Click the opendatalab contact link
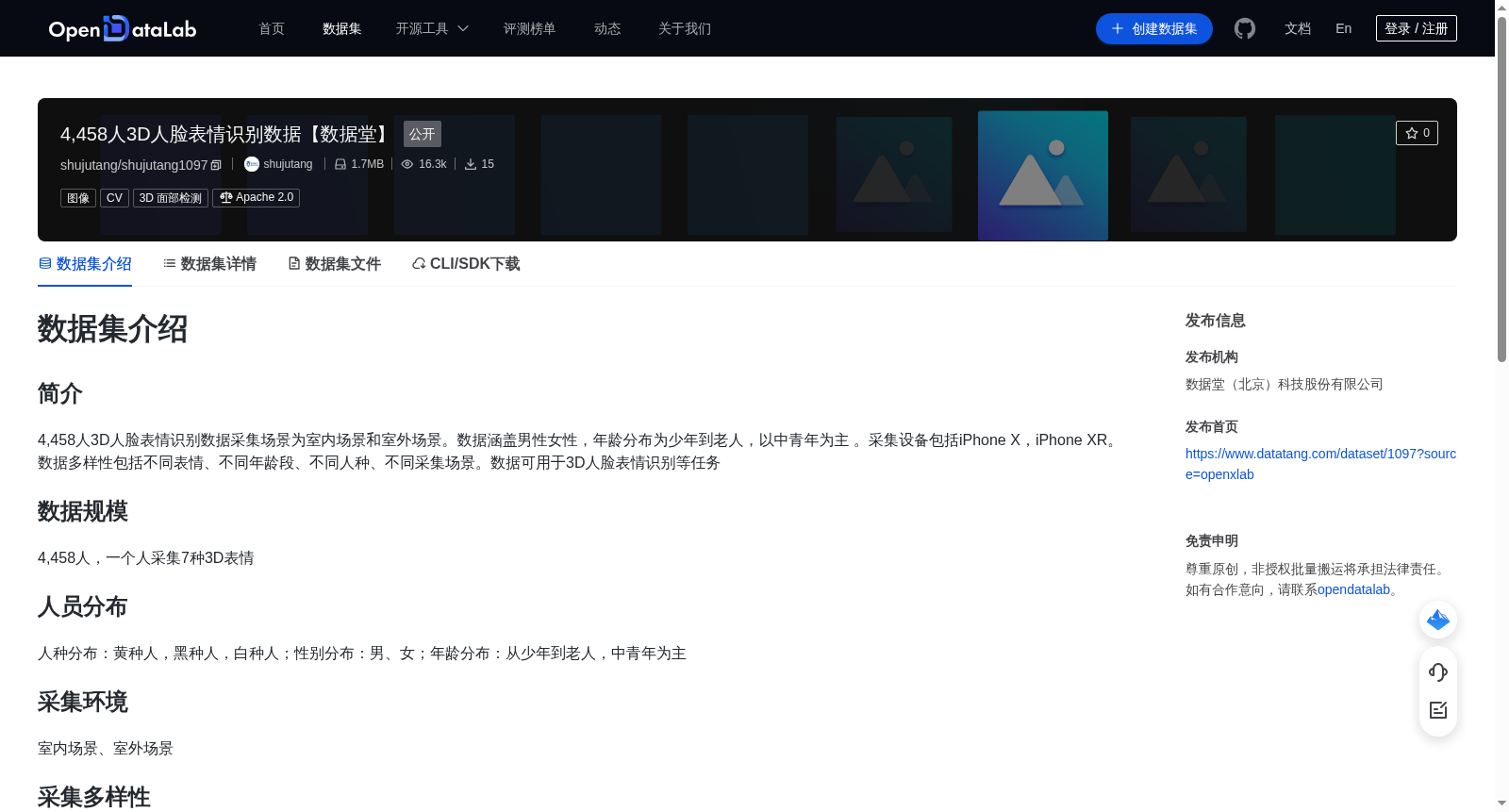The height and width of the screenshot is (812, 1509). [x=1353, y=589]
